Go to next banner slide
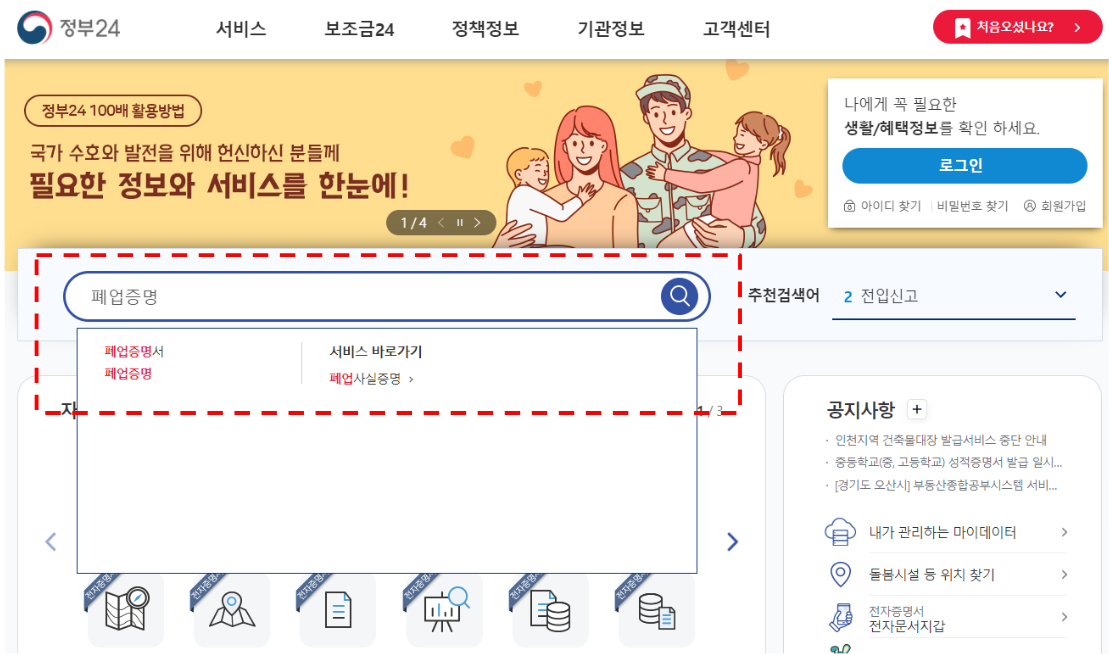The height and width of the screenshot is (654, 1109). 477,223
